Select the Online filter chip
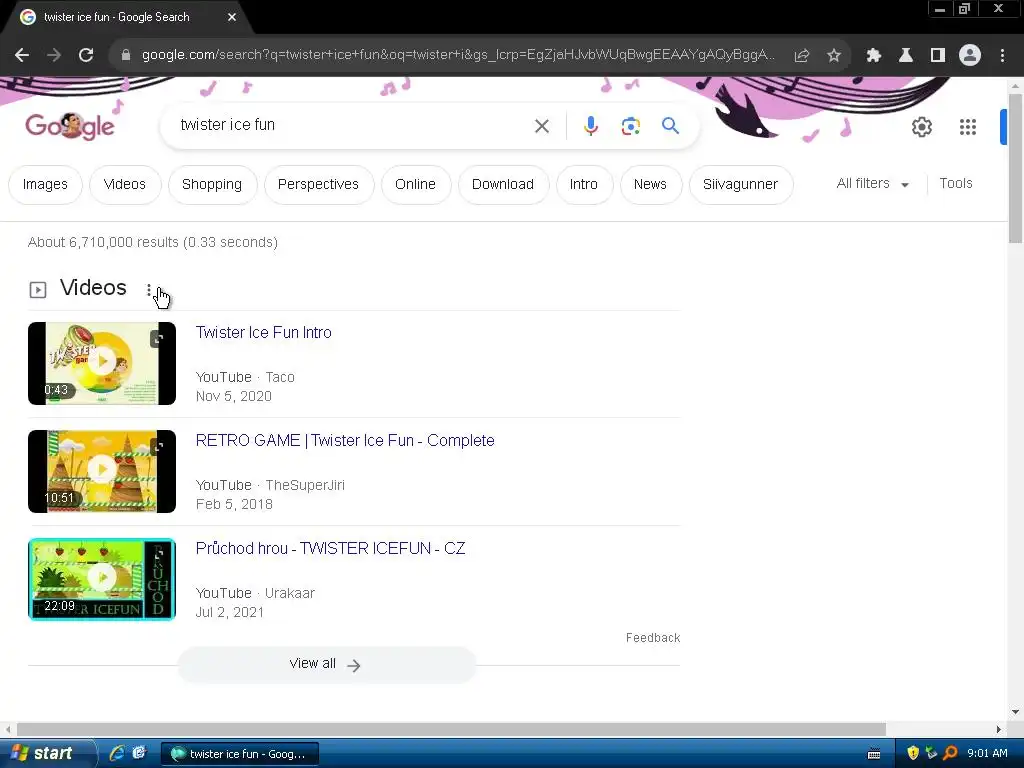 pyautogui.click(x=415, y=185)
